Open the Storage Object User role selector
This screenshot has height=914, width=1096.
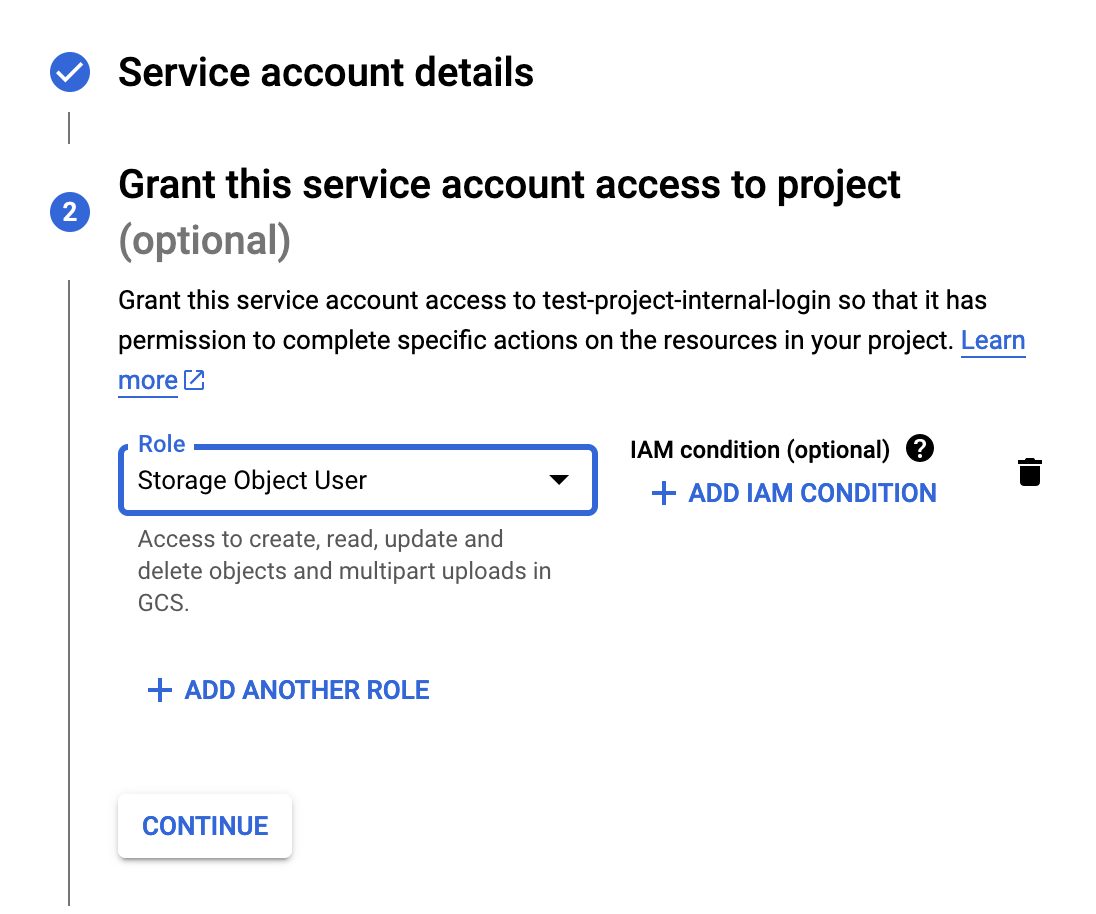(358, 480)
